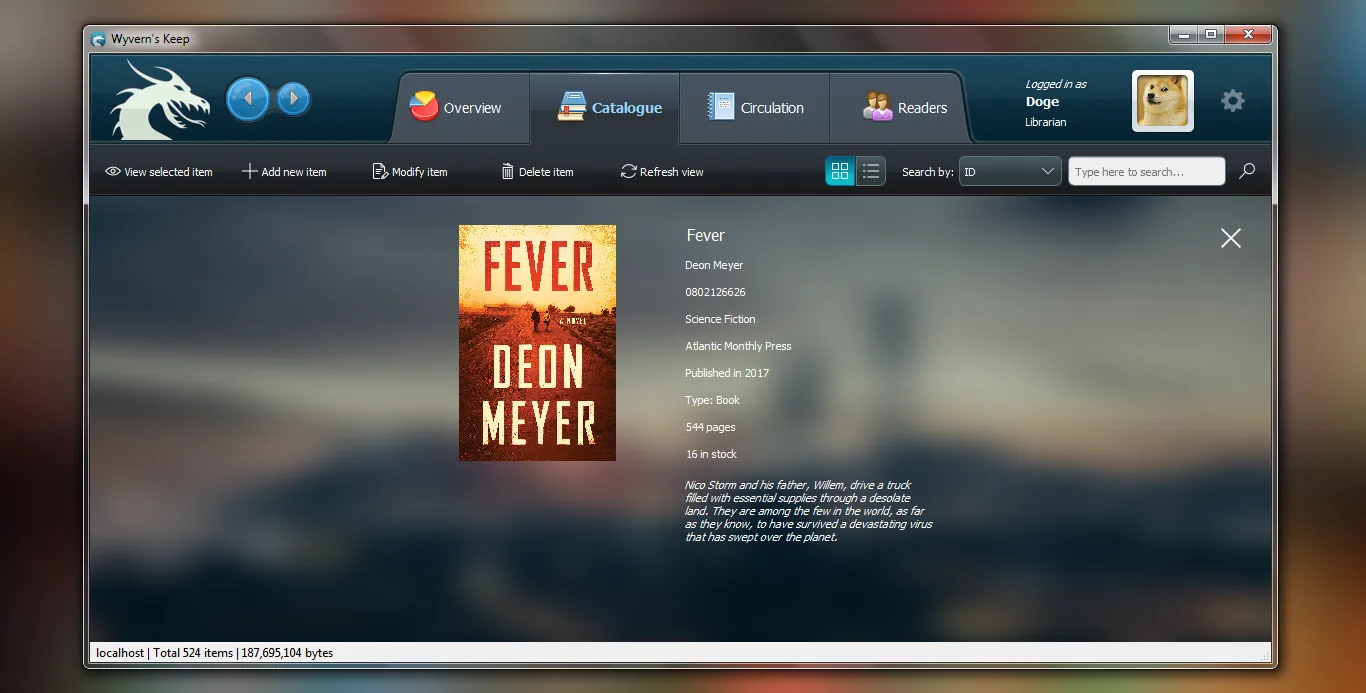1366x693 pixels.
Task: Click Add new item
Action: coord(285,172)
